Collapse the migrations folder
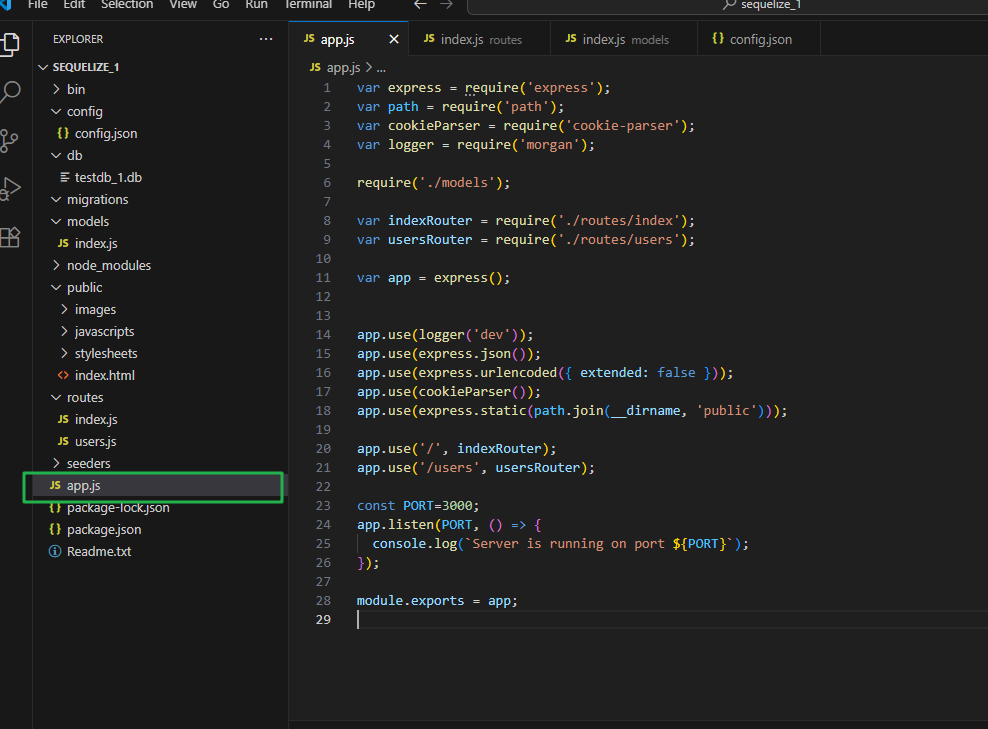988x729 pixels. pos(56,199)
